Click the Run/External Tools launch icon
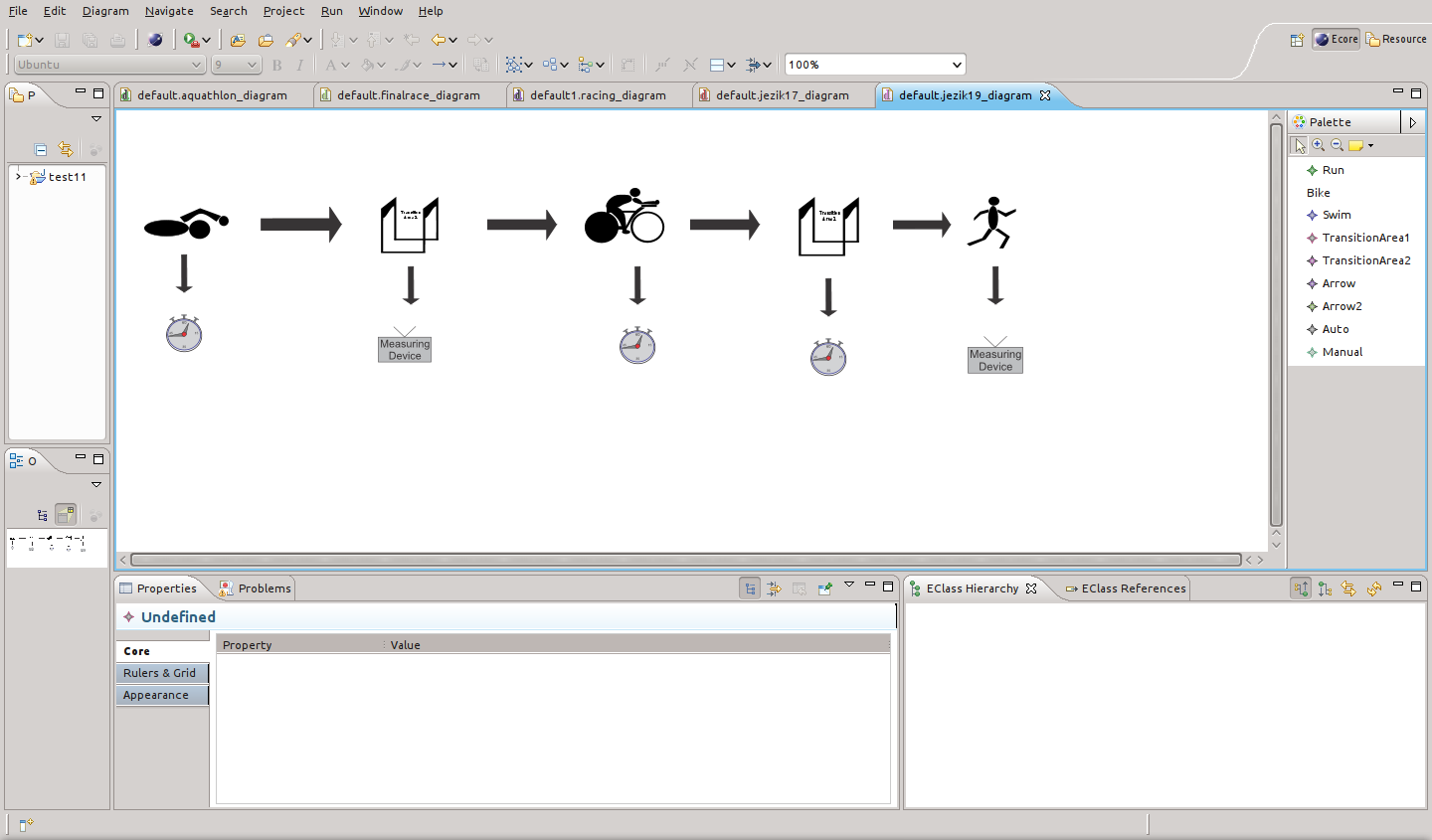The height and width of the screenshot is (840, 1432). [x=190, y=40]
